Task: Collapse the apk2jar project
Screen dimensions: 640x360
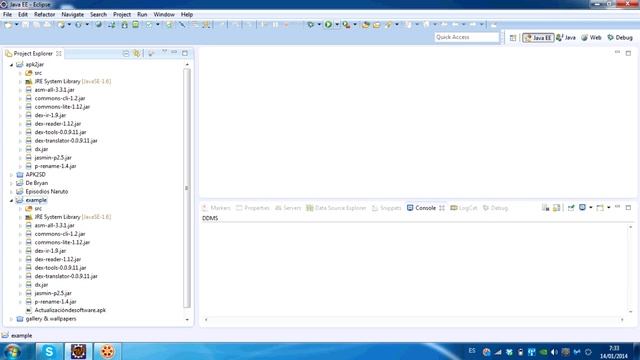Action: coord(11,64)
